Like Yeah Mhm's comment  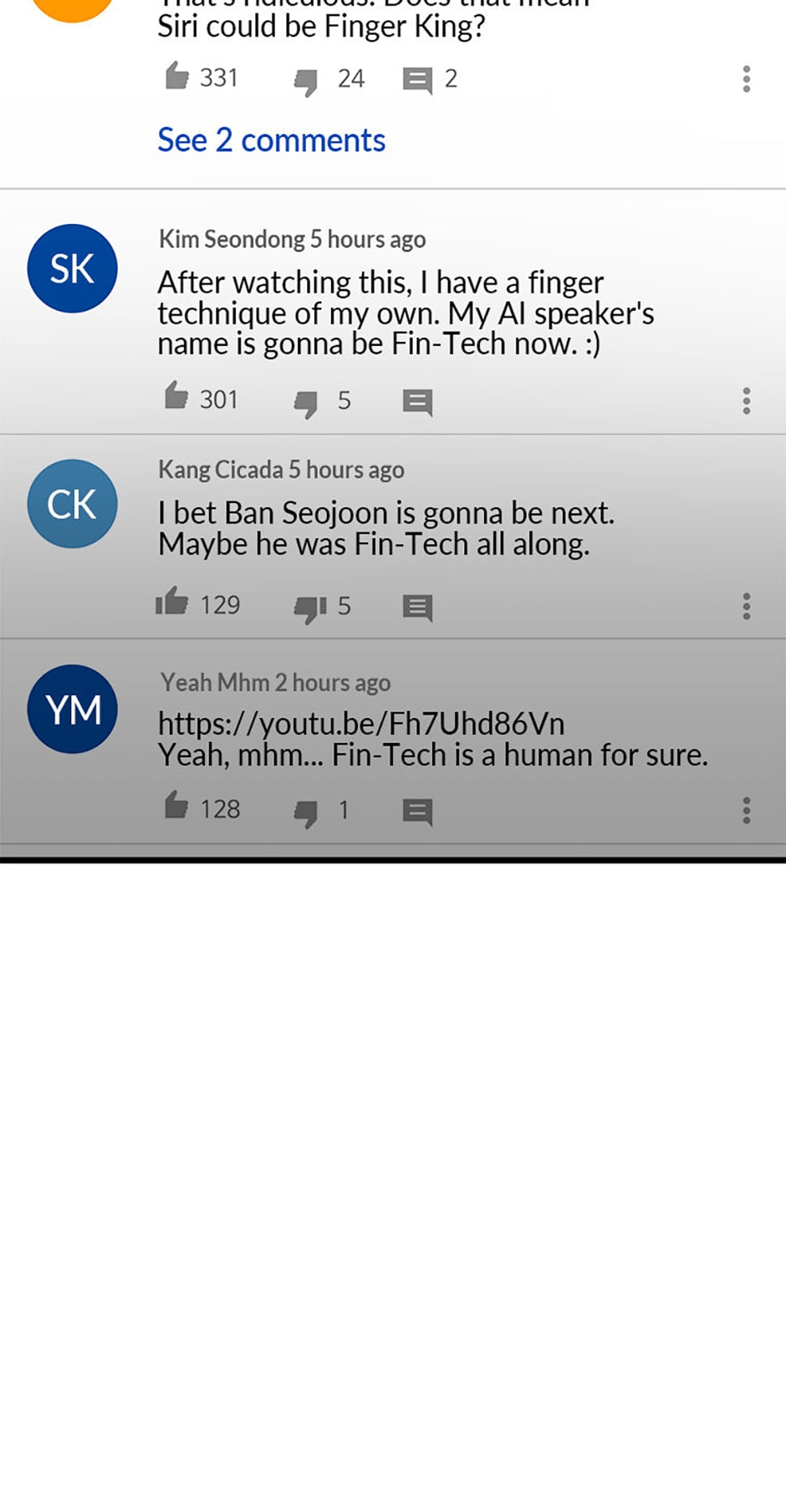(176, 806)
